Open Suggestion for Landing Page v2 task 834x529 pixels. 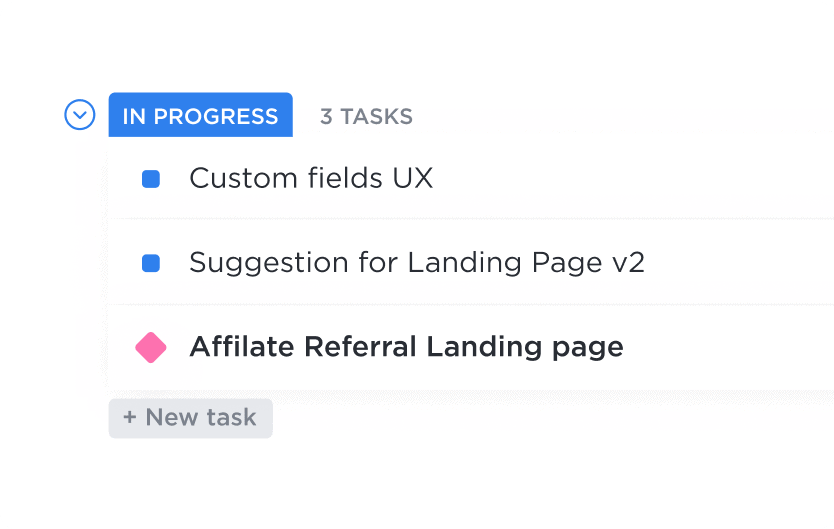pos(416,263)
